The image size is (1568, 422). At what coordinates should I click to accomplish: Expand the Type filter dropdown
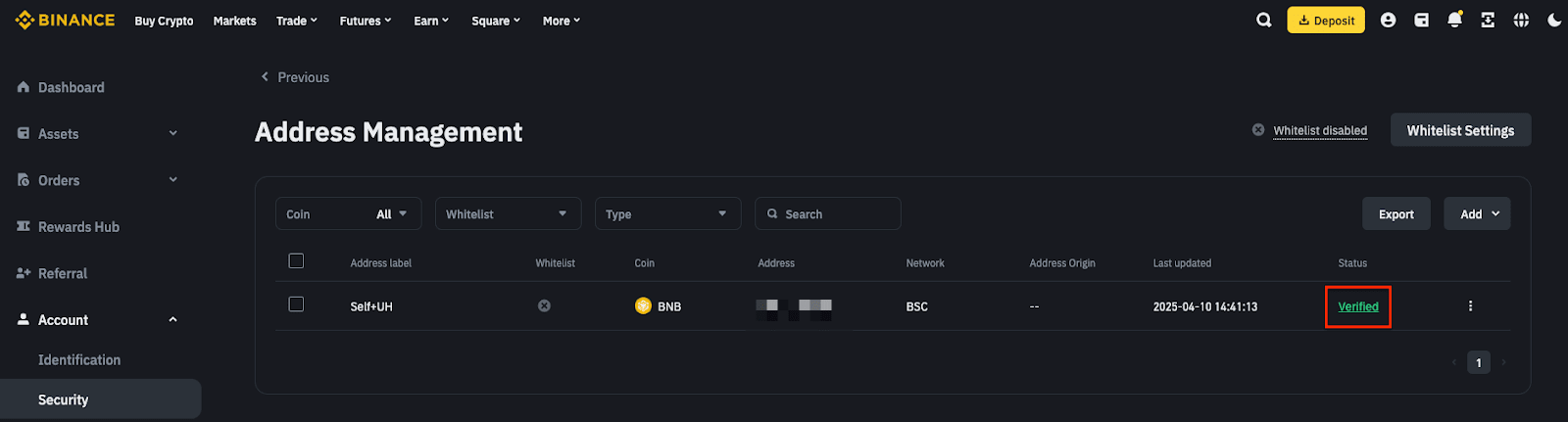[x=667, y=213]
